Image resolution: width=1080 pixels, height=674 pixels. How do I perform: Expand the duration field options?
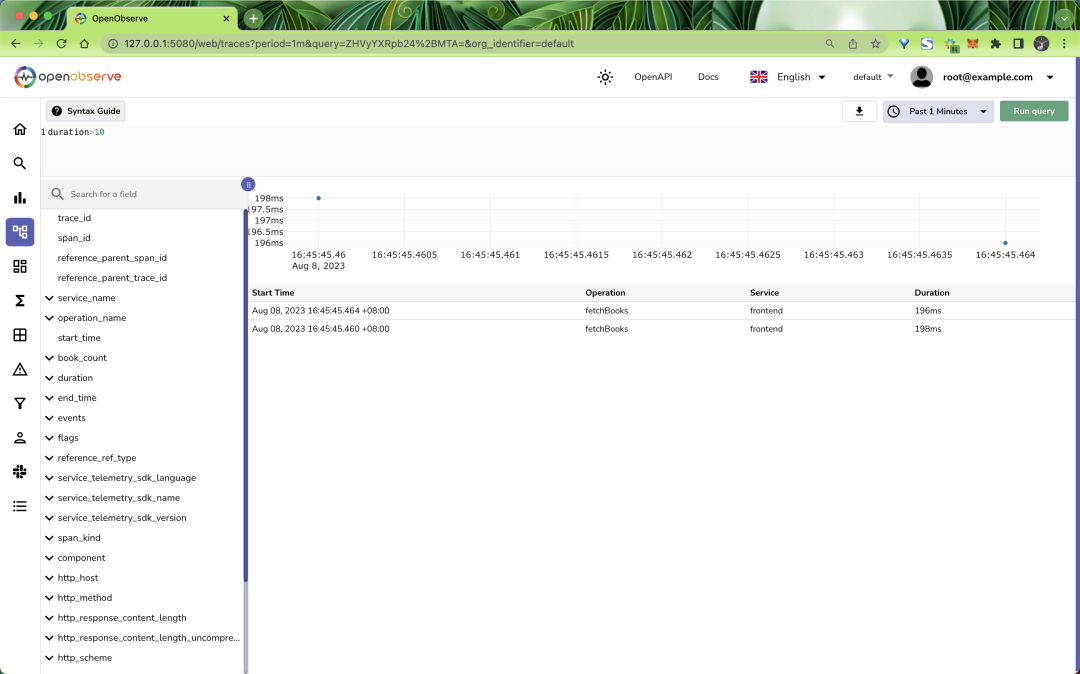[x=49, y=377]
